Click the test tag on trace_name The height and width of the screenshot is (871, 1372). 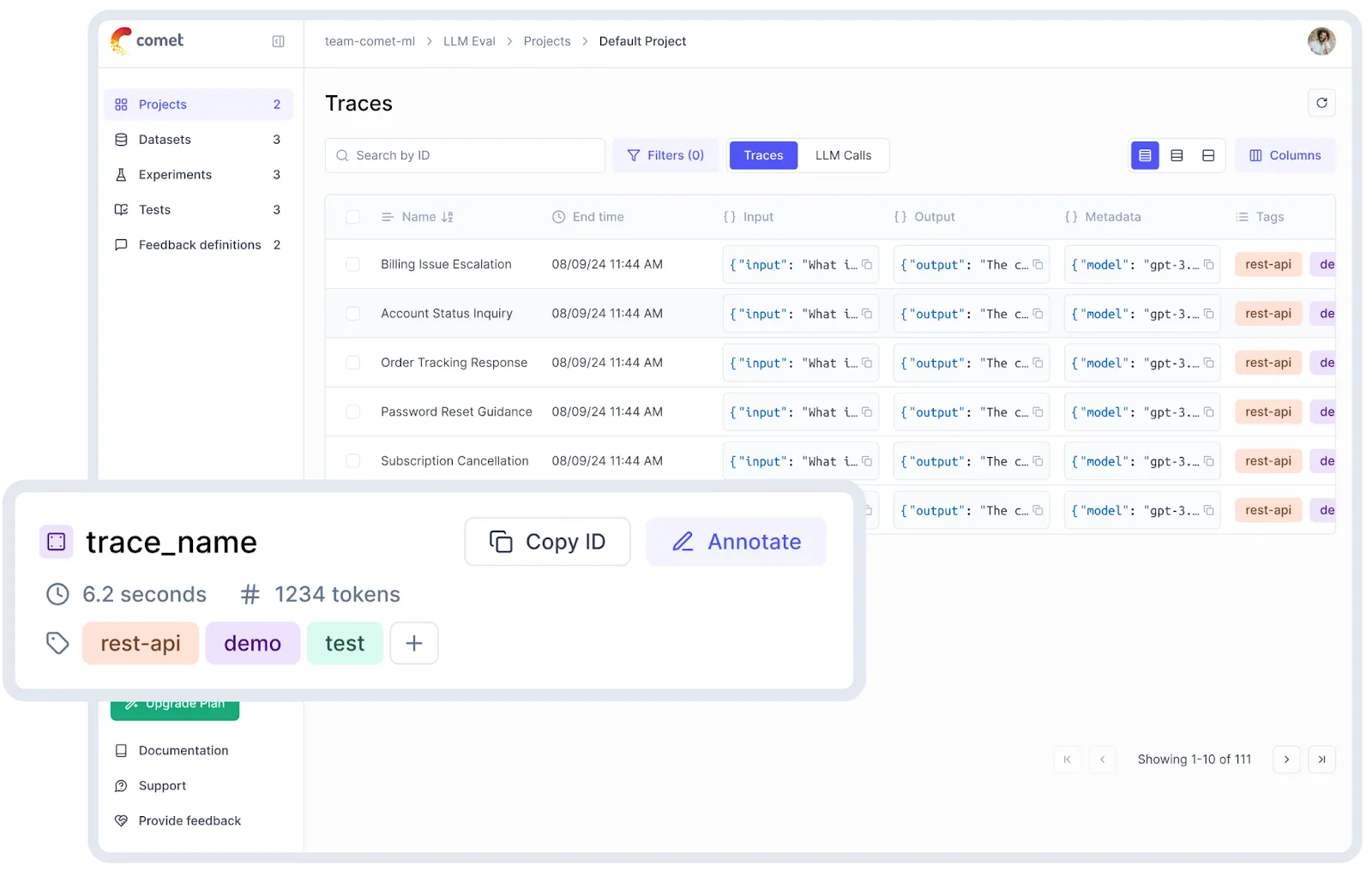pyautogui.click(x=345, y=643)
